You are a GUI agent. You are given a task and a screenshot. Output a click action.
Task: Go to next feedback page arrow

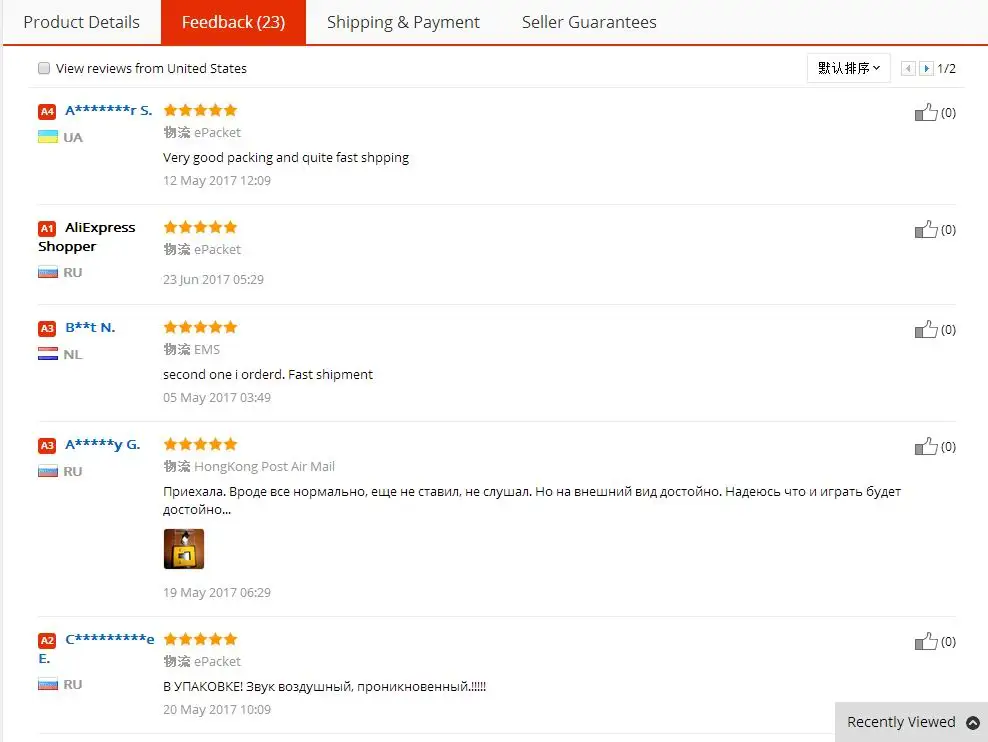point(927,68)
